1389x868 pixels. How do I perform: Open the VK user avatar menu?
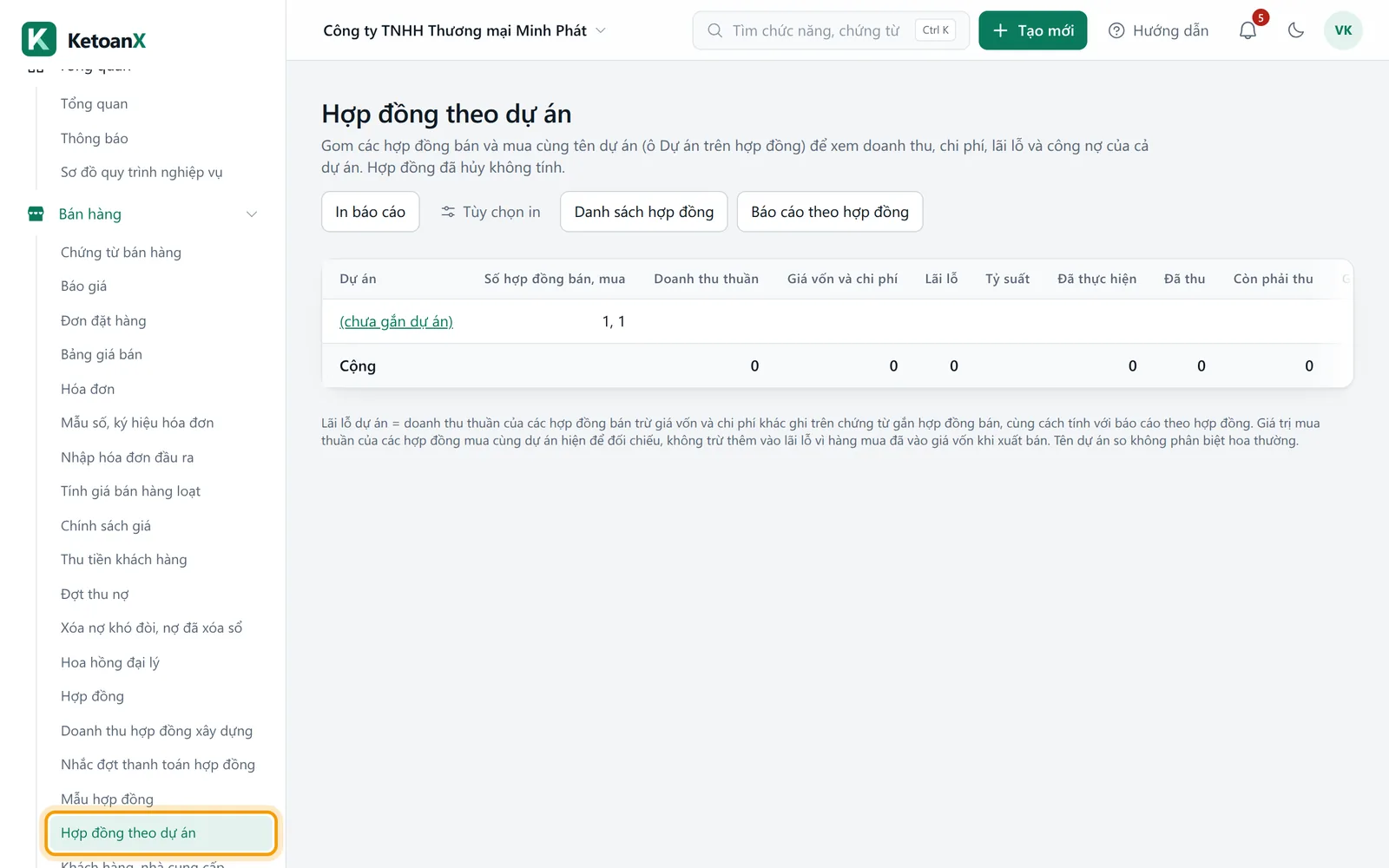point(1343,30)
